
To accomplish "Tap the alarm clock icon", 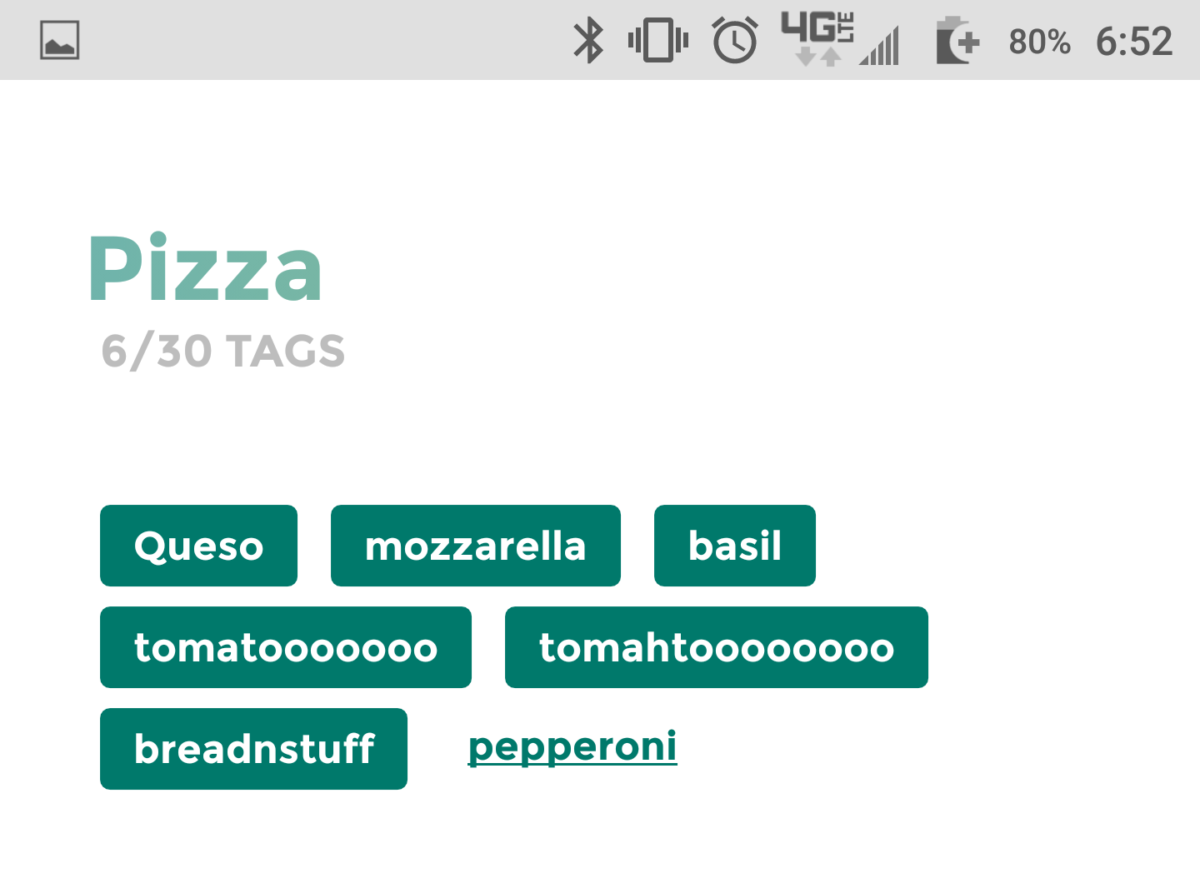I will pos(734,41).
